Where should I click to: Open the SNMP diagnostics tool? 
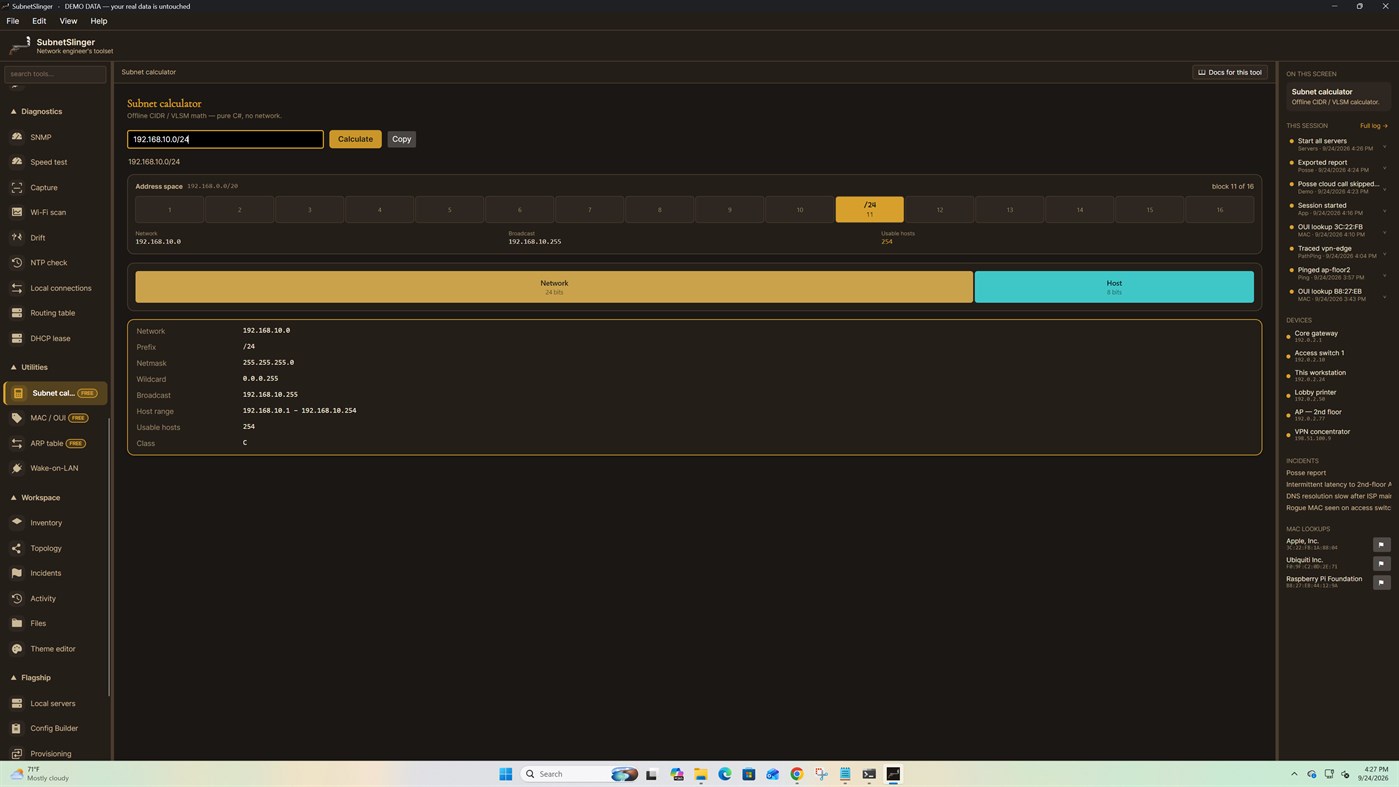click(x=55, y=137)
